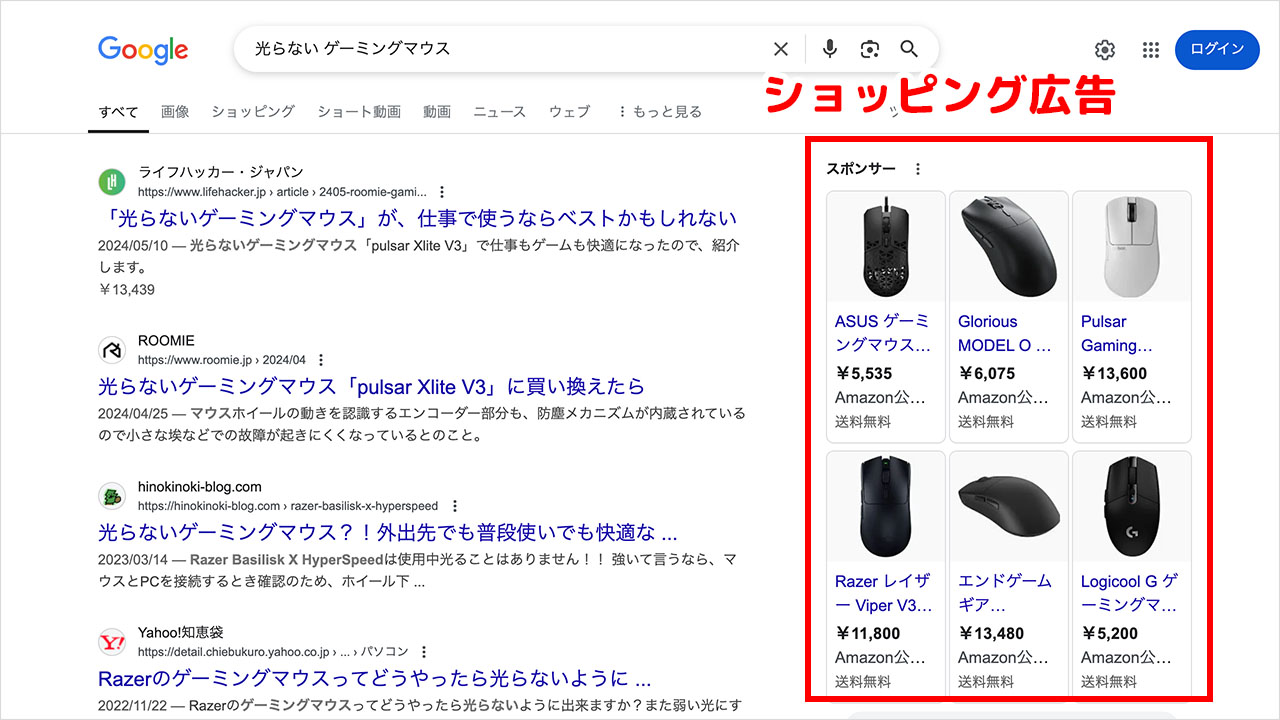The image size is (1280, 720).
Task: Clear the search box with X icon
Action: click(x=781, y=49)
